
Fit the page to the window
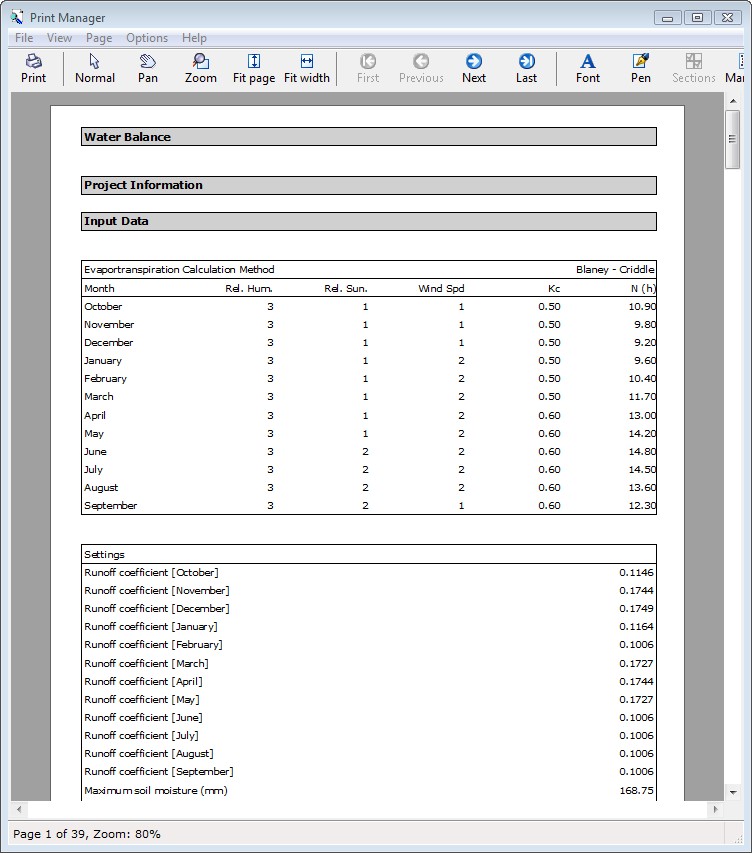pyautogui.click(x=254, y=68)
